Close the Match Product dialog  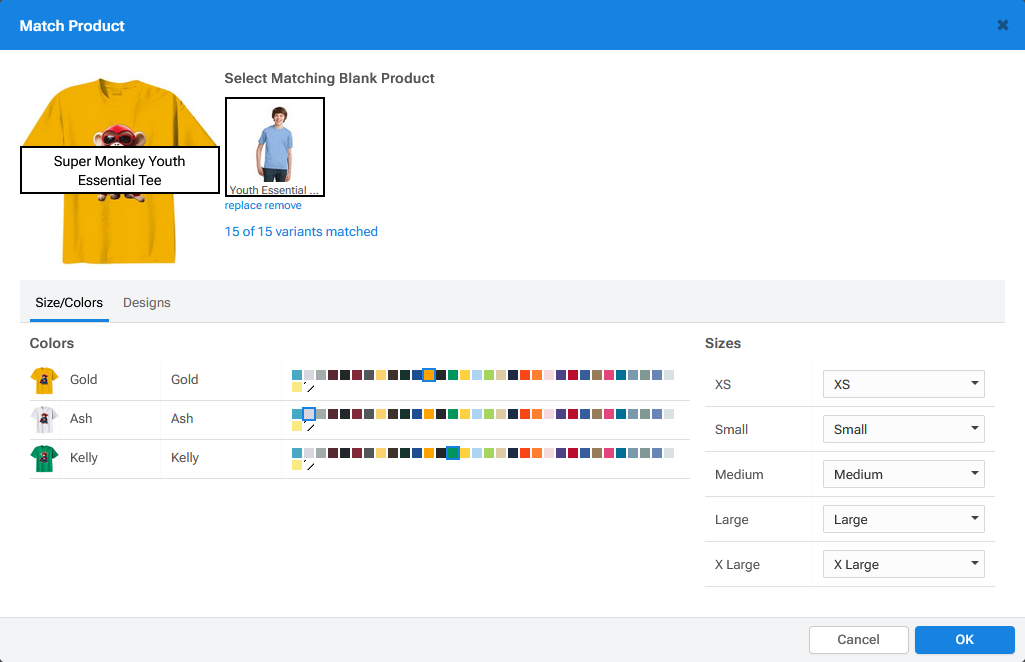tap(1002, 25)
